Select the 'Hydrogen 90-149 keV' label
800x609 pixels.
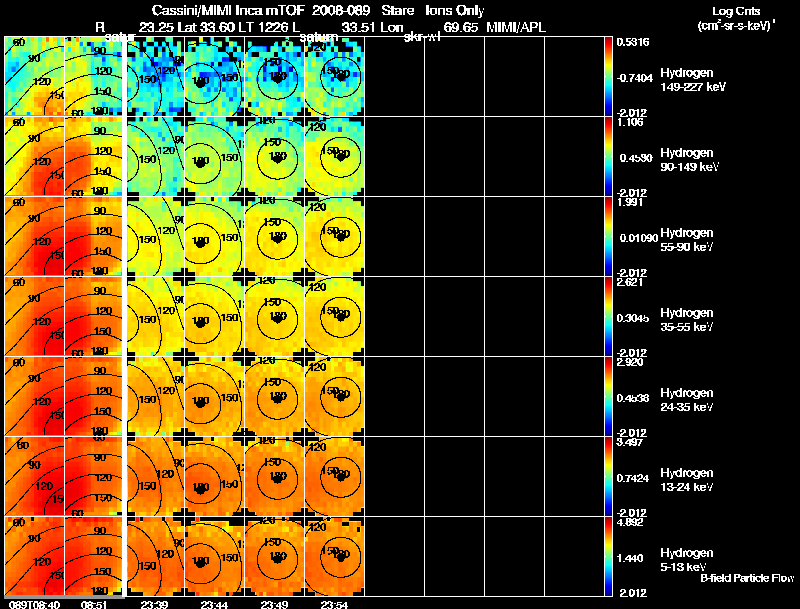coord(690,160)
